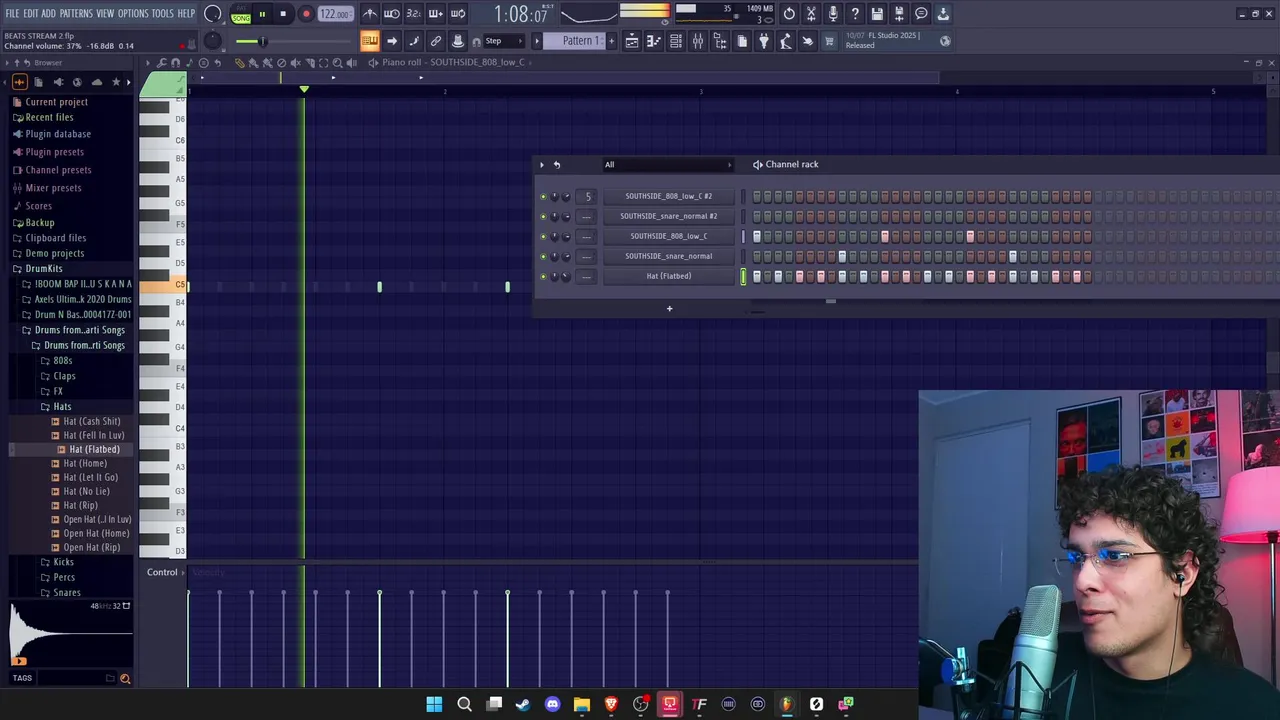1280x720 pixels.
Task: Pause playback with the pause button
Action: pos(262,14)
